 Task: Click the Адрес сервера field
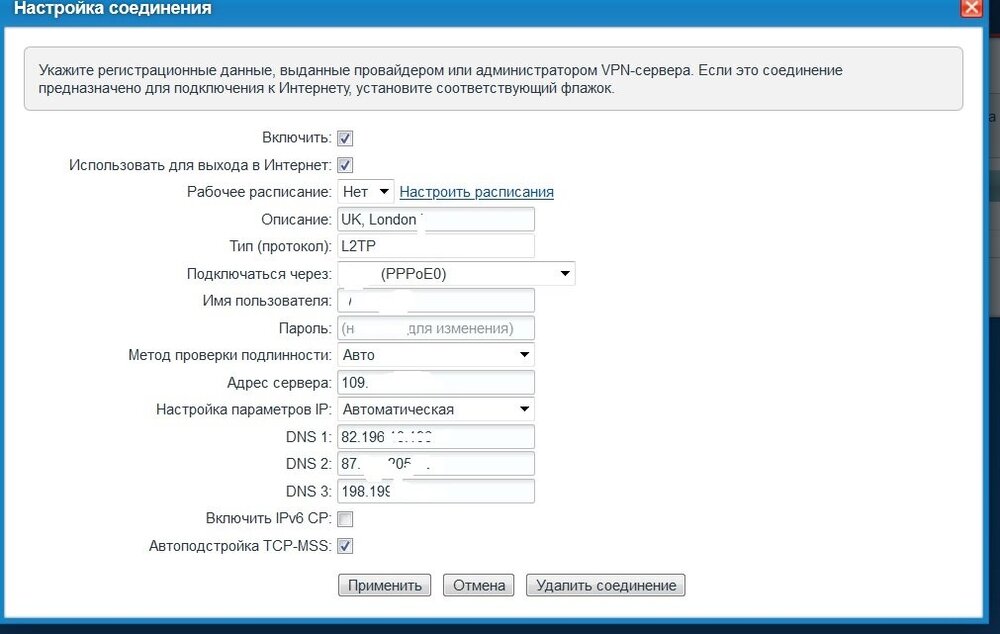point(436,382)
